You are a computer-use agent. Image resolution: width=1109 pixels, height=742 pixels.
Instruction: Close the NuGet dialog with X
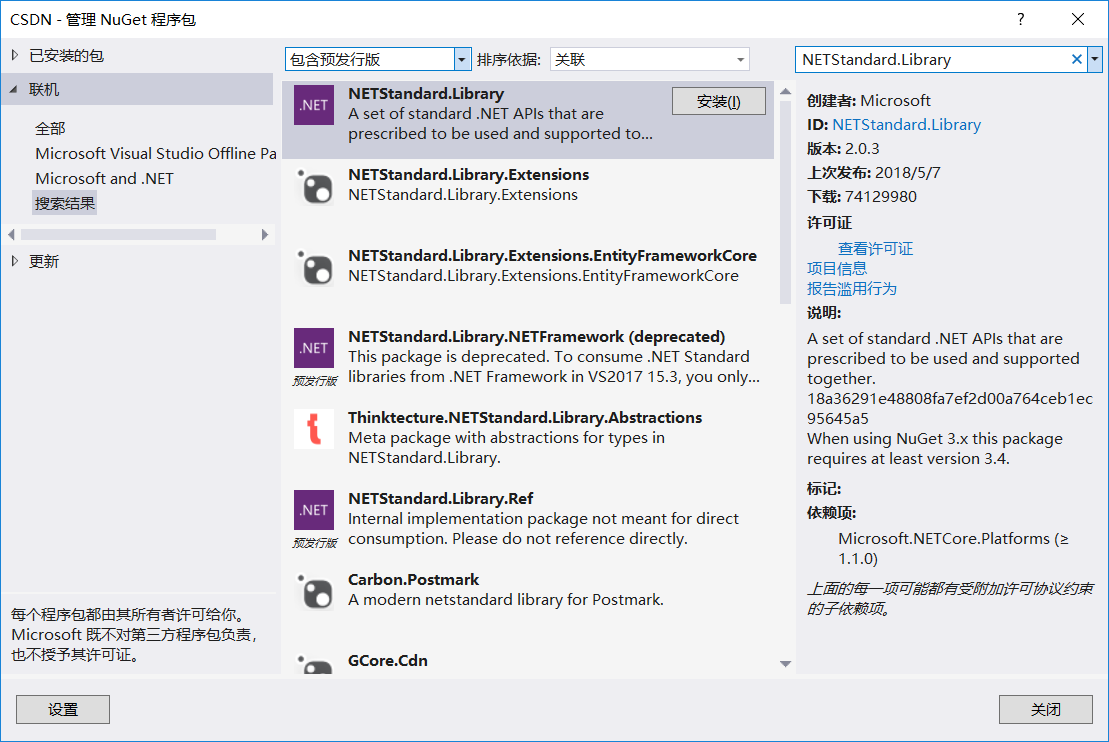(1077, 19)
